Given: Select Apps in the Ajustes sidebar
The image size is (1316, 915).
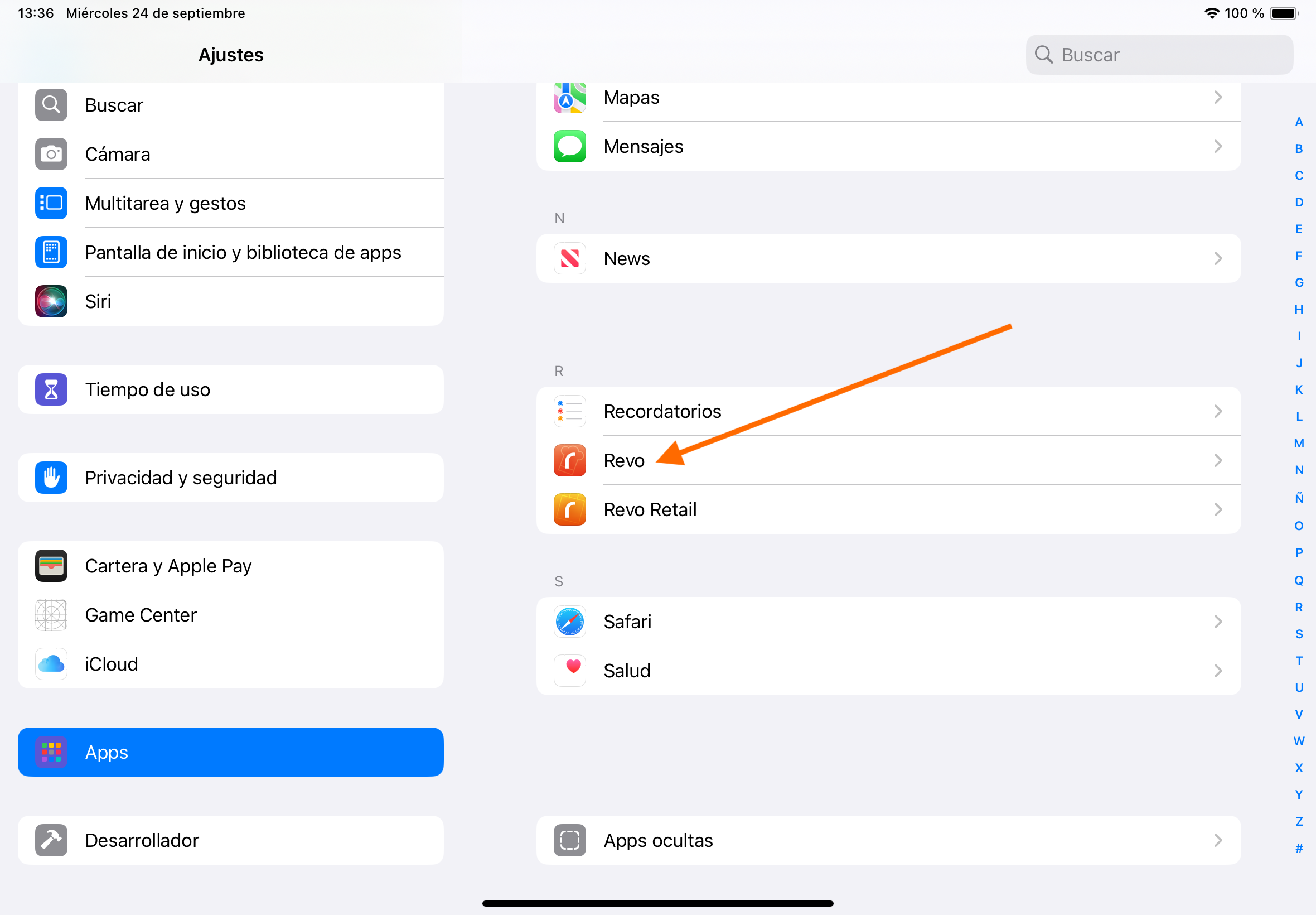Looking at the screenshot, I should (230, 752).
